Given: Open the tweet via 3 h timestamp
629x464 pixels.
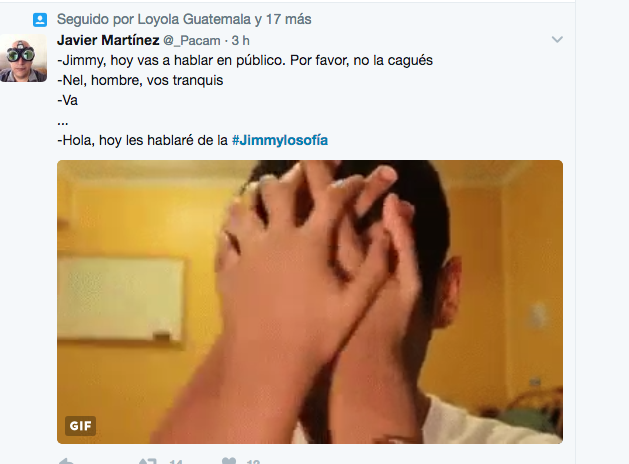Looking at the screenshot, I should pyautogui.click(x=240, y=41).
